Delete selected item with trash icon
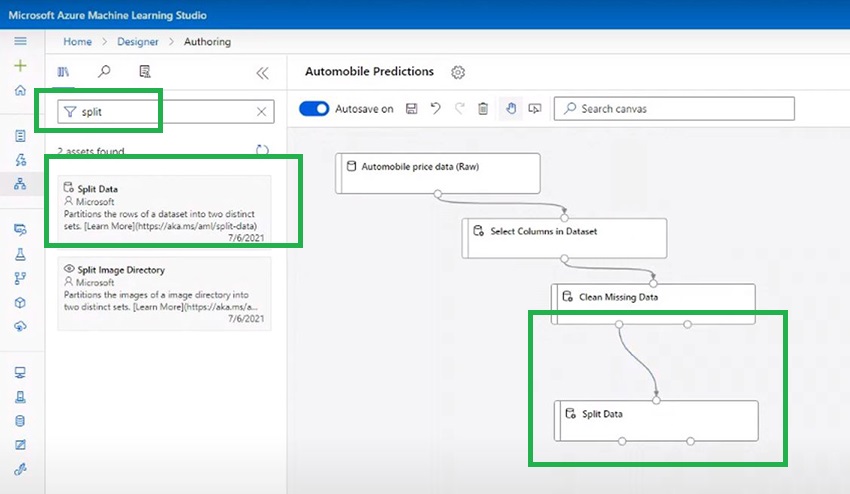This screenshot has height=494, width=850. pos(483,108)
